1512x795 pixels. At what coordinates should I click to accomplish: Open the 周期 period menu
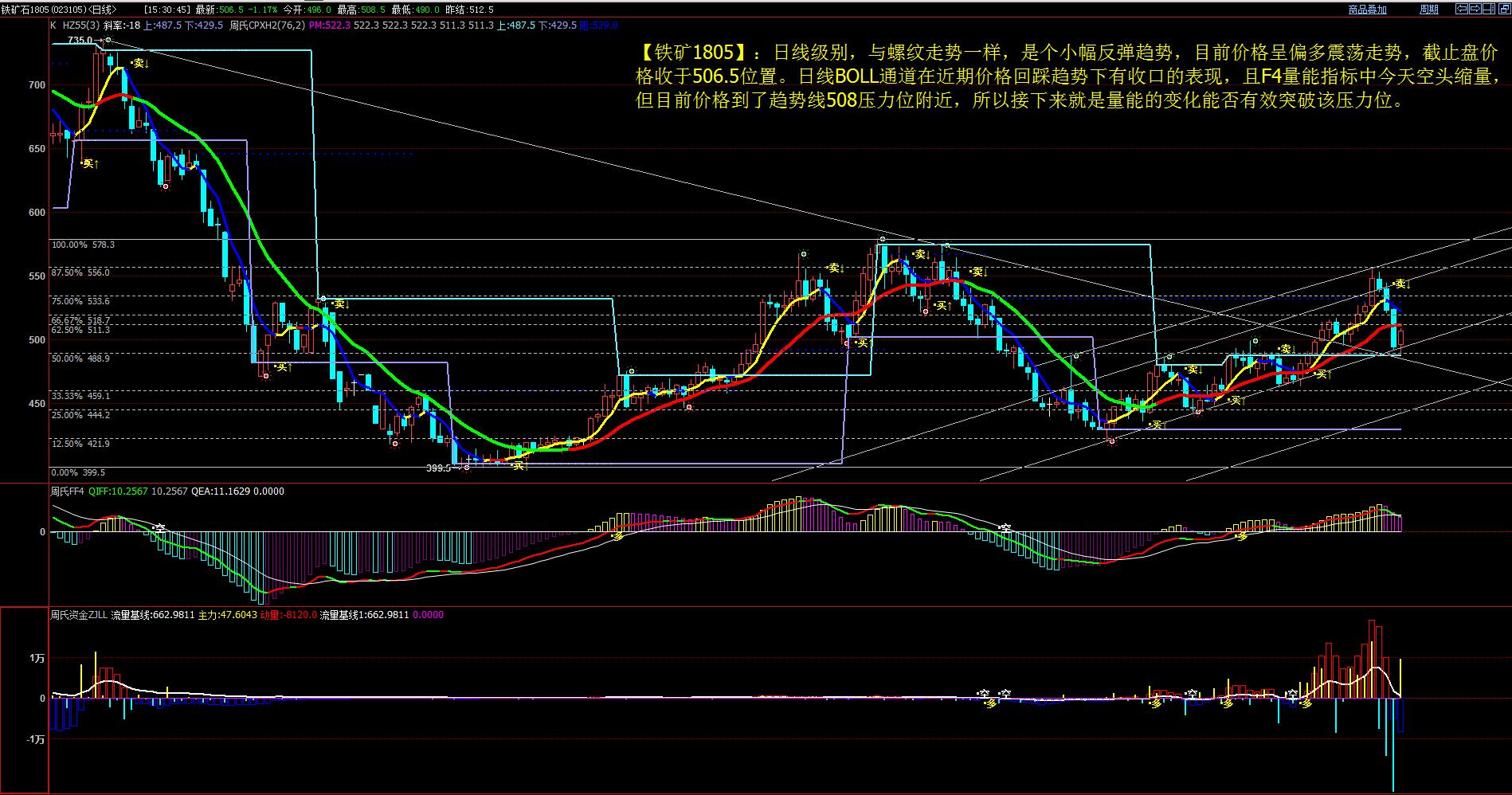[1428, 10]
